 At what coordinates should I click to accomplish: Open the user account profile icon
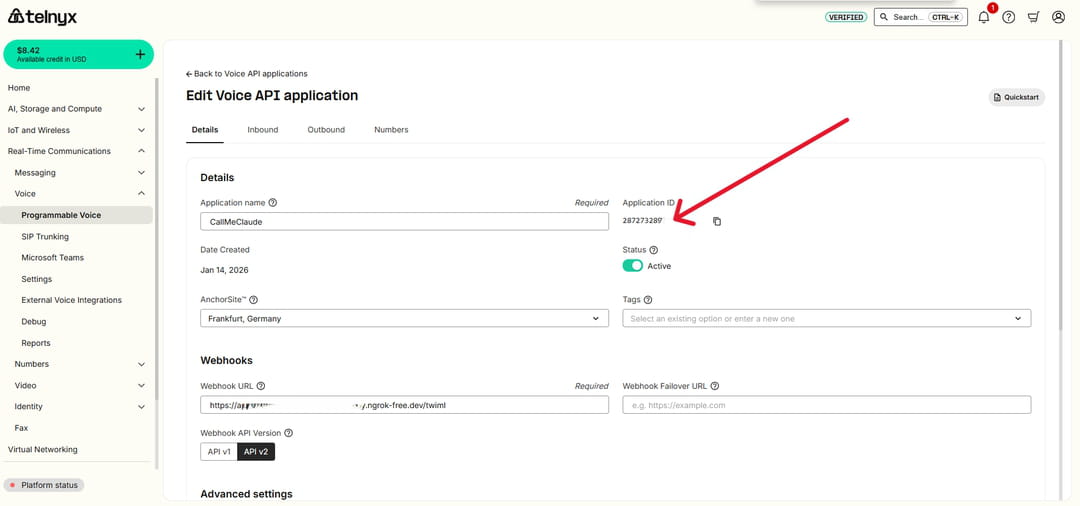click(x=1058, y=17)
